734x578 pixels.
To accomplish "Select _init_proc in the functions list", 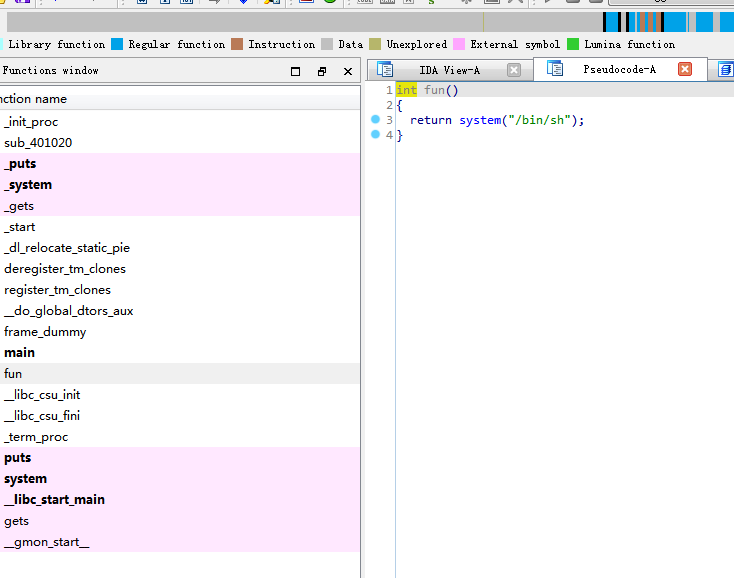I will [x=180, y=122].
